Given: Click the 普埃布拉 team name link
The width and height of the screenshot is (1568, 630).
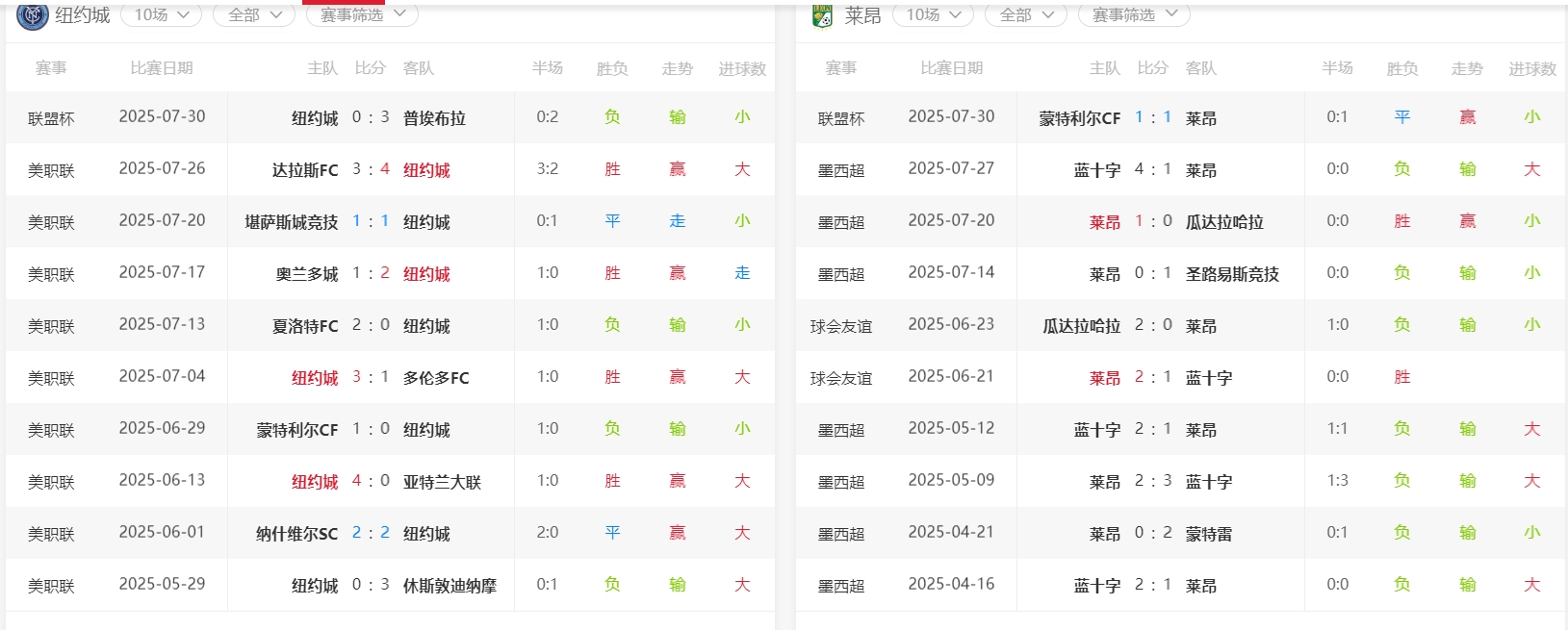Looking at the screenshot, I should click(x=434, y=118).
